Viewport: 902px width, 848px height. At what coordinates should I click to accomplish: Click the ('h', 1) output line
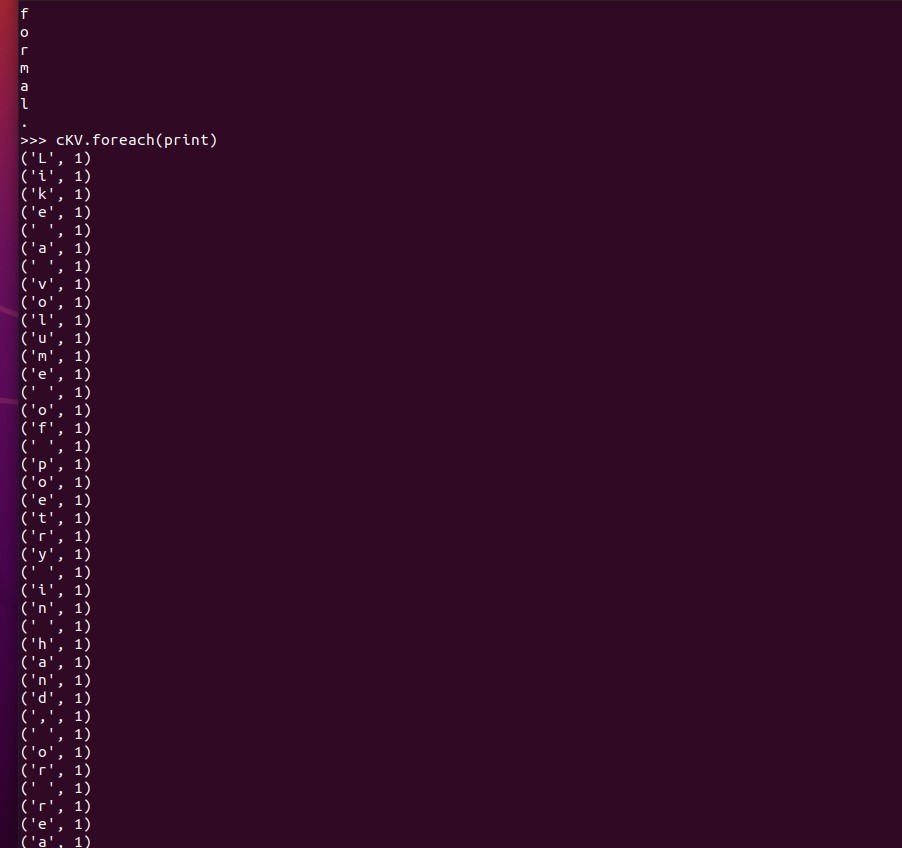(55, 644)
